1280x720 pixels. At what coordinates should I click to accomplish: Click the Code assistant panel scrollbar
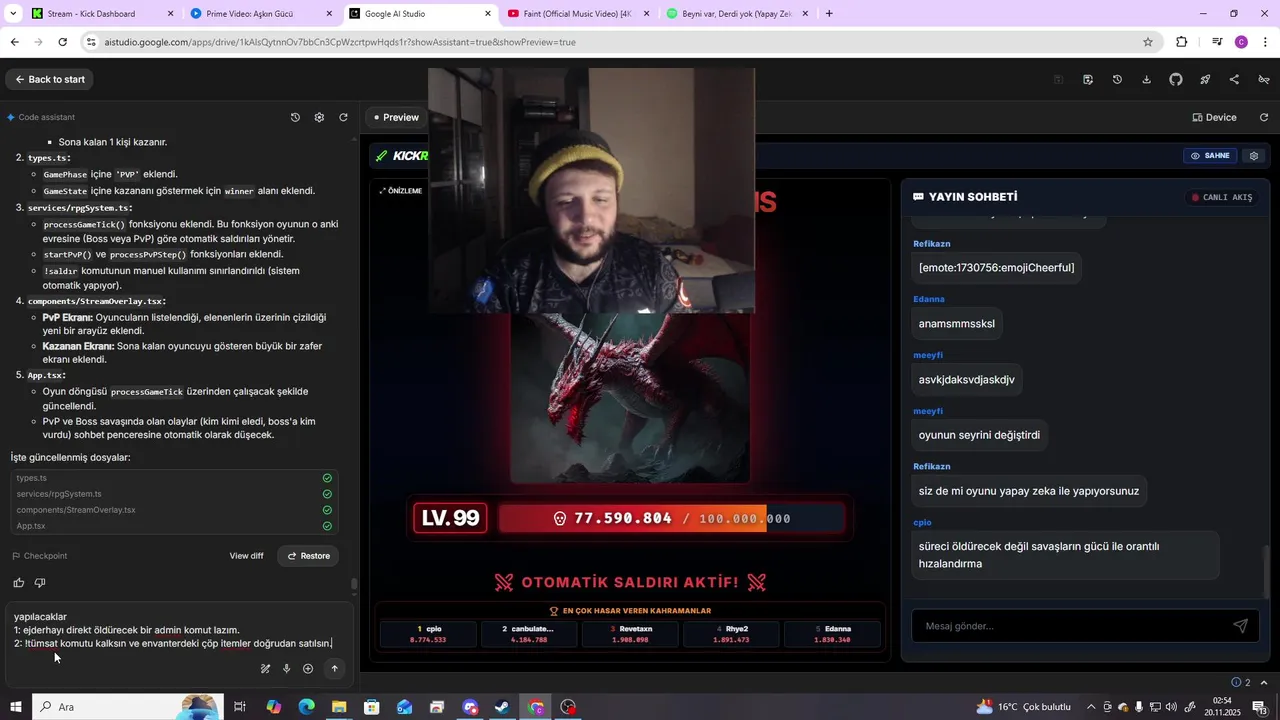[x=353, y=585]
